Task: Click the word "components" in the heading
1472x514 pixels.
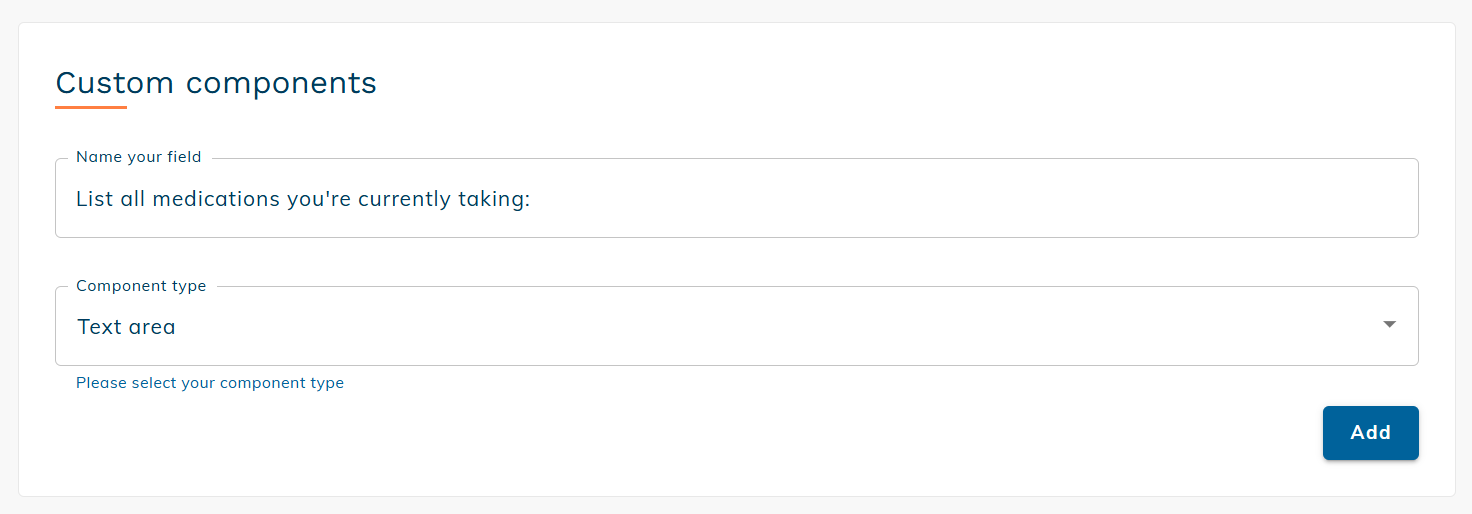Action: pos(281,83)
